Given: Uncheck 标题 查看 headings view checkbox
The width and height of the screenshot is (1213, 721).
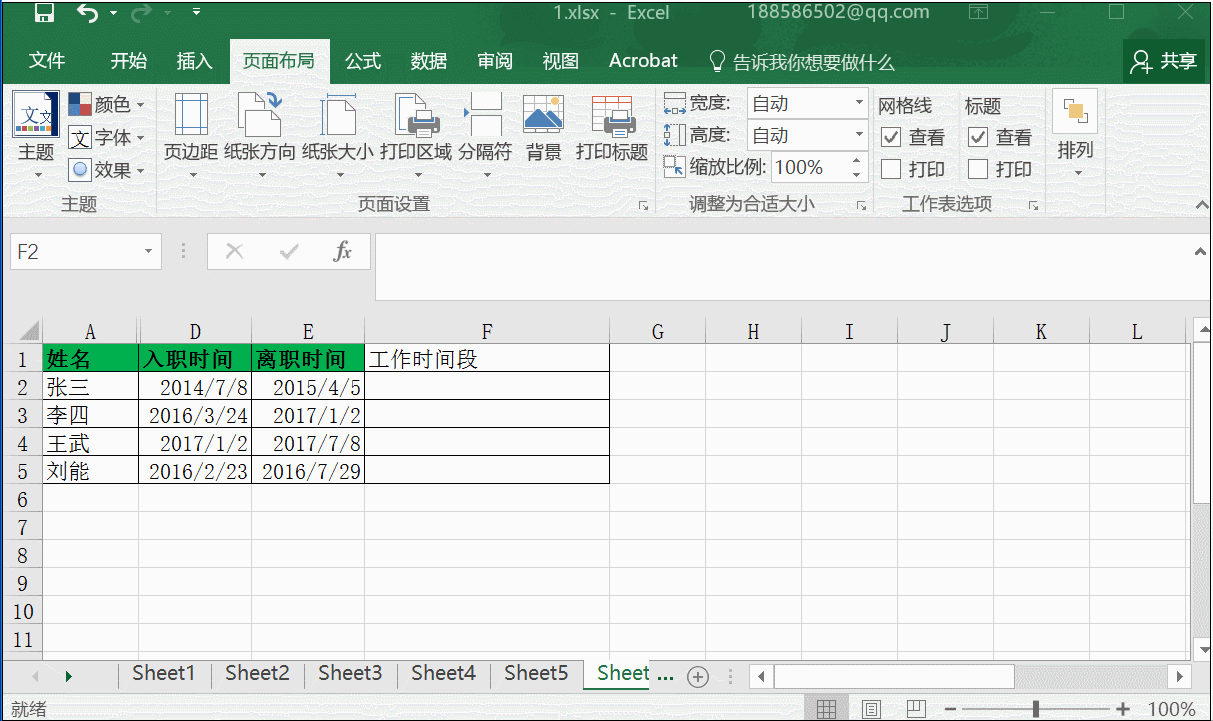Looking at the screenshot, I should [978, 138].
